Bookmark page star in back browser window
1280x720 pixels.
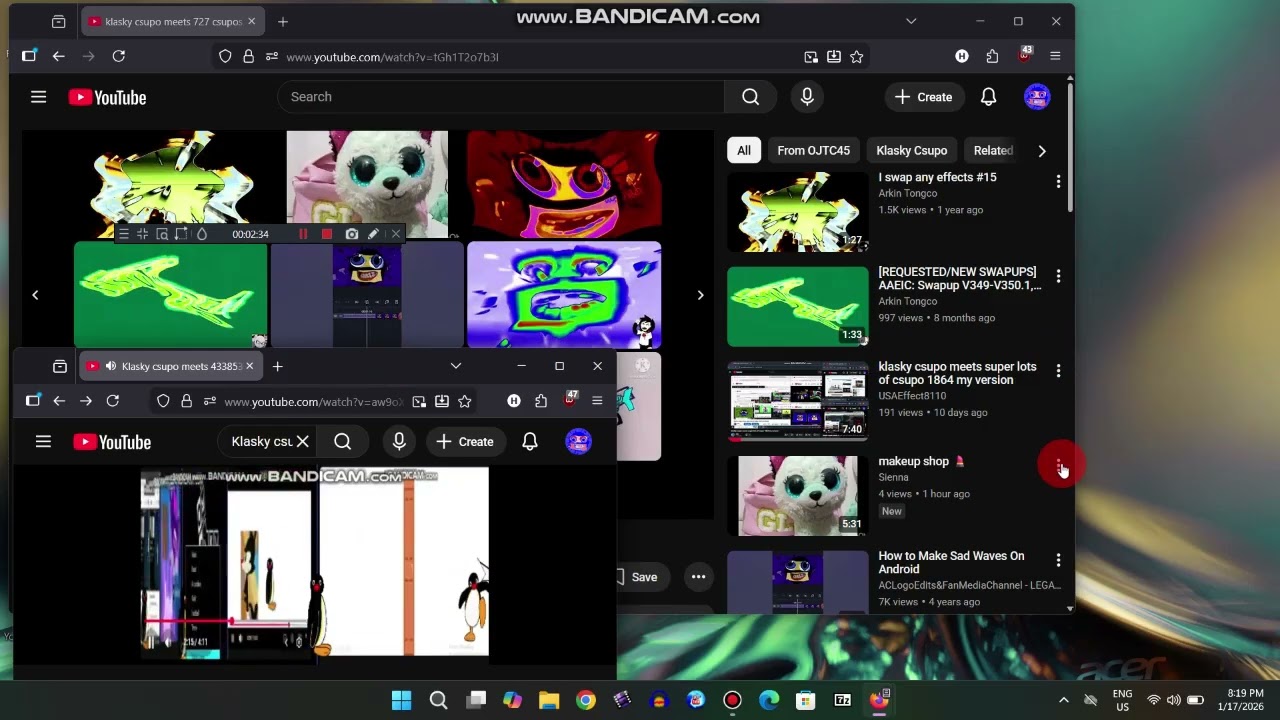(x=857, y=57)
